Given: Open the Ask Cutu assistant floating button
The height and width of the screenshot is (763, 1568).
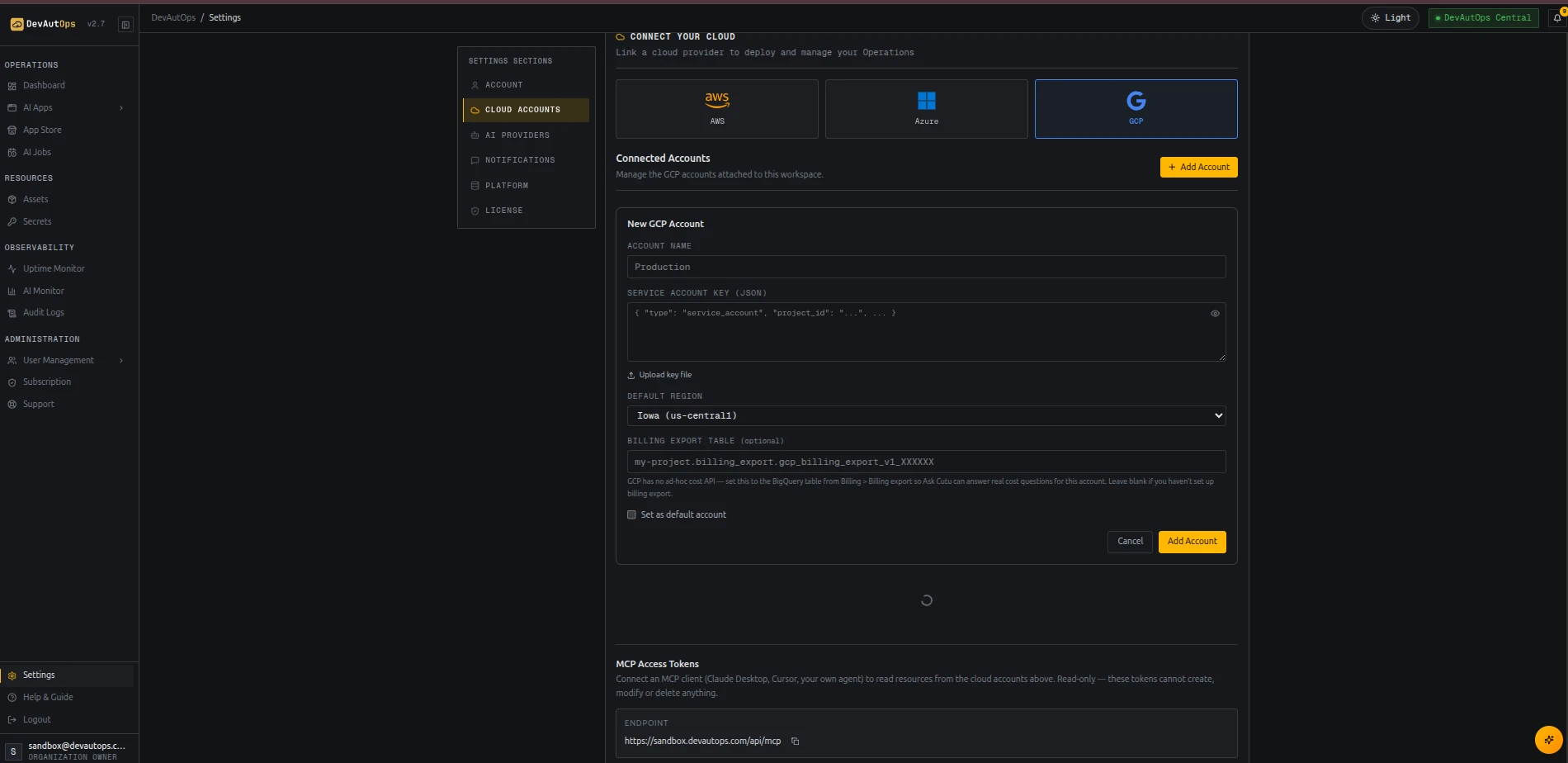Looking at the screenshot, I should coord(1549,740).
